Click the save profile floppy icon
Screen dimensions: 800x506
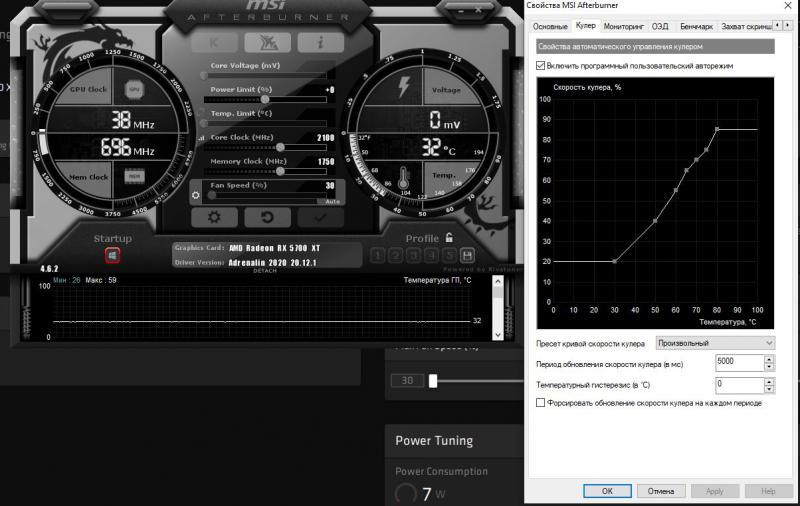[468, 255]
